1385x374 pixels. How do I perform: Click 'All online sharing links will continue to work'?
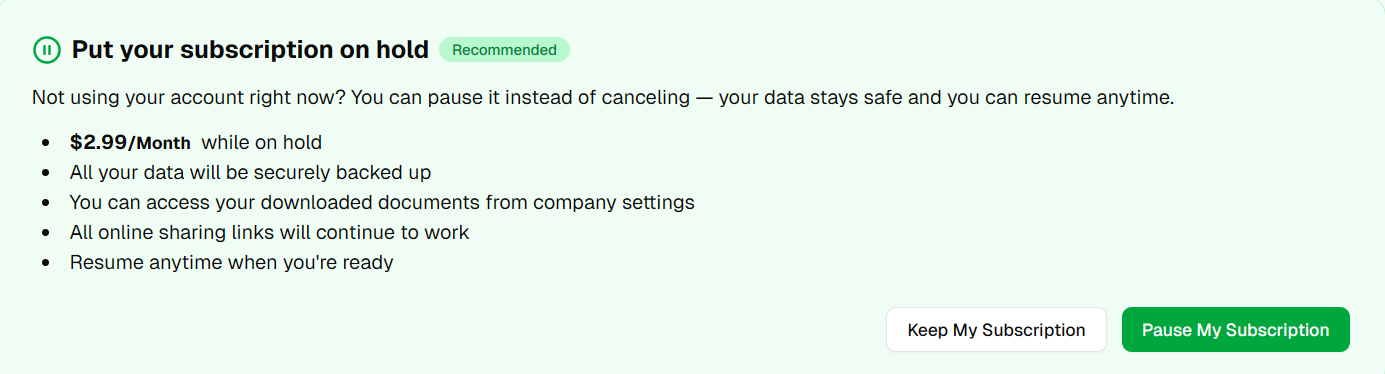click(x=269, y=232)
